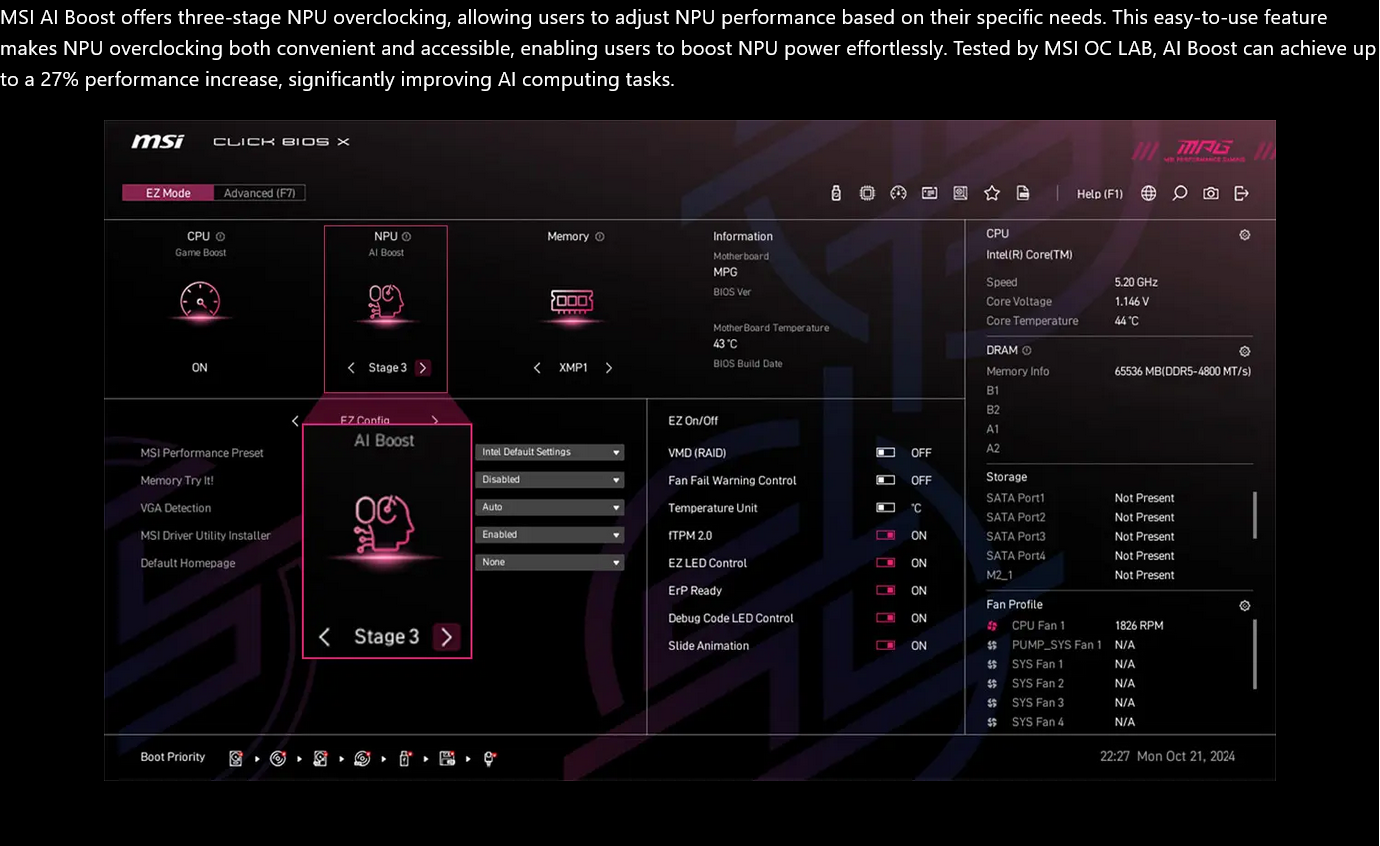Image resolution: width=1380 pixels, height=846 pixels.
Task: Select next memory profile after XMP1
Action: click(x=609, y=368)
